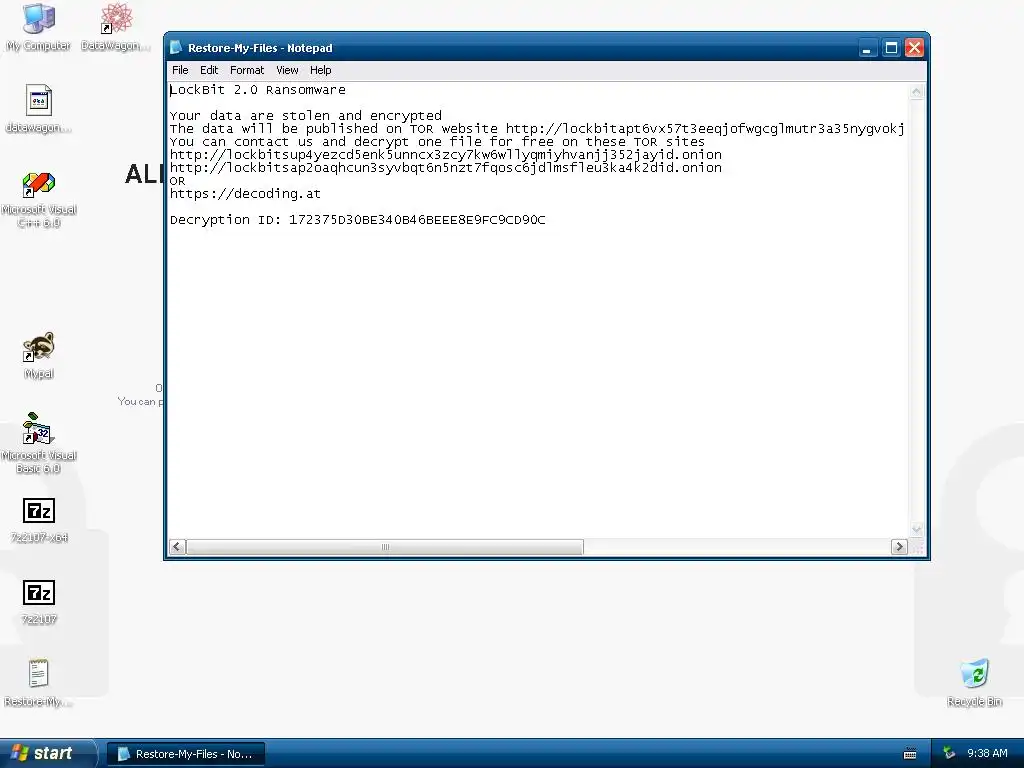Click the keyboard tray icon in the taskbar
1024x768 pixels.
click(910, 754)
